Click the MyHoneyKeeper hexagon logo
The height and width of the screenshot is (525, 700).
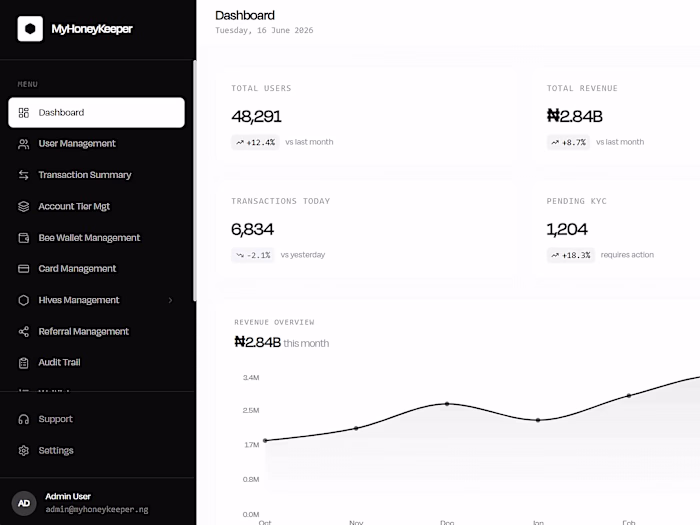[30, 29]
